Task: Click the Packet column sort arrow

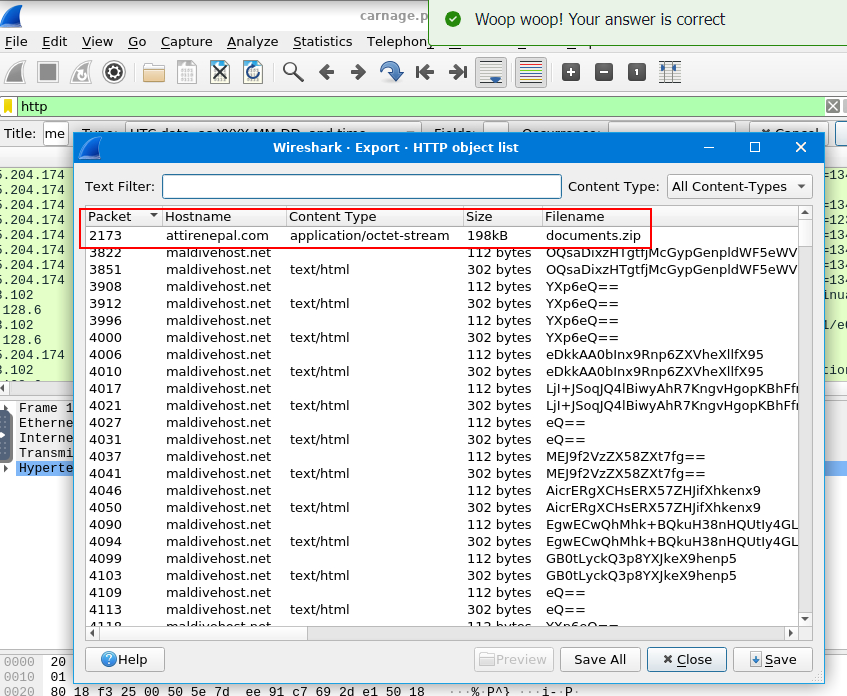Action: 153,216
